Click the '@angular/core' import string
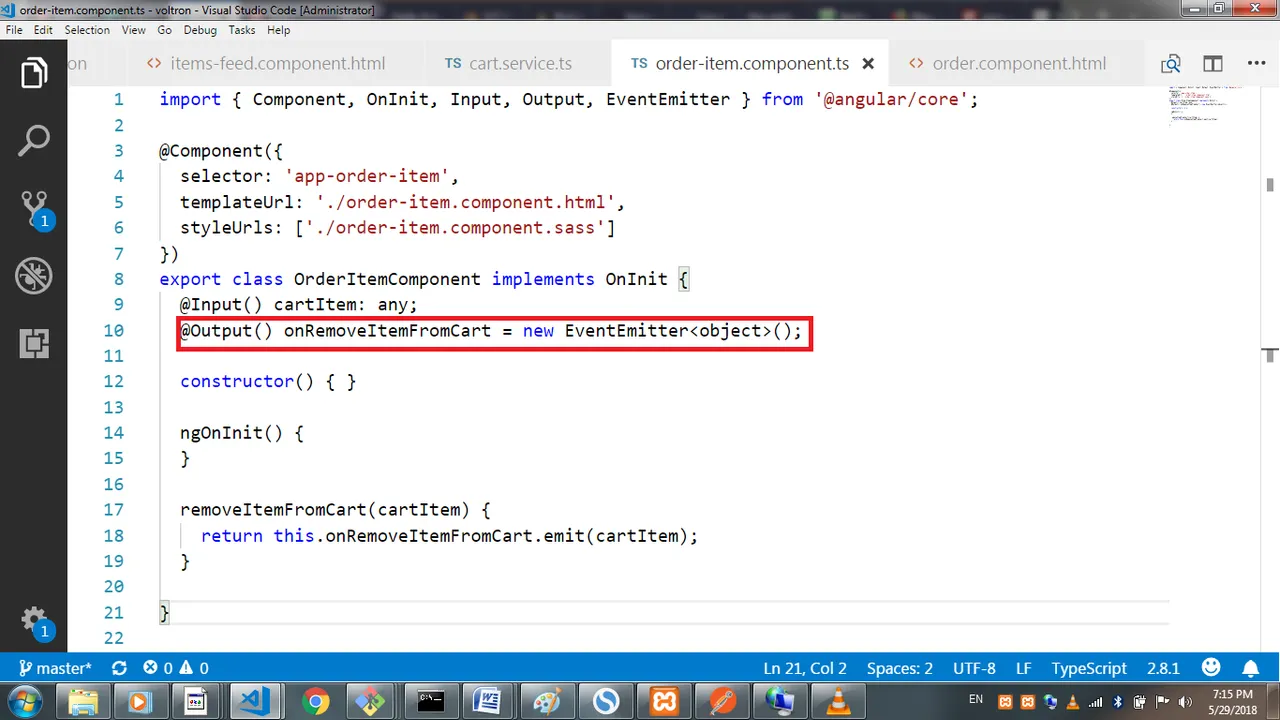Screen dimensions: 1280x720 [x=892, y=99]
